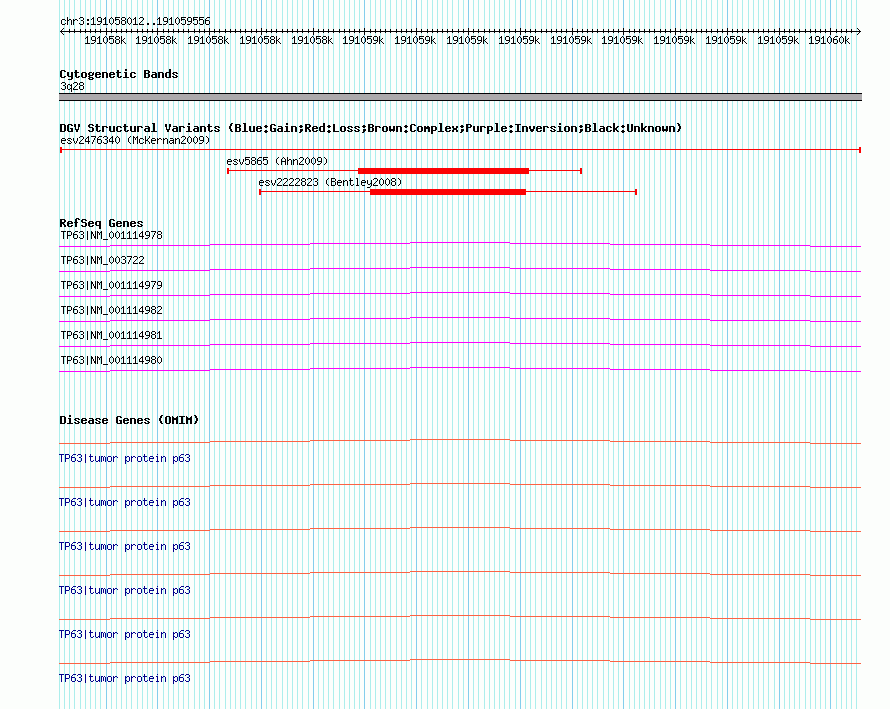Select the Cytogenetic Bands track title
890x709 pixels.
coord(119,74)
